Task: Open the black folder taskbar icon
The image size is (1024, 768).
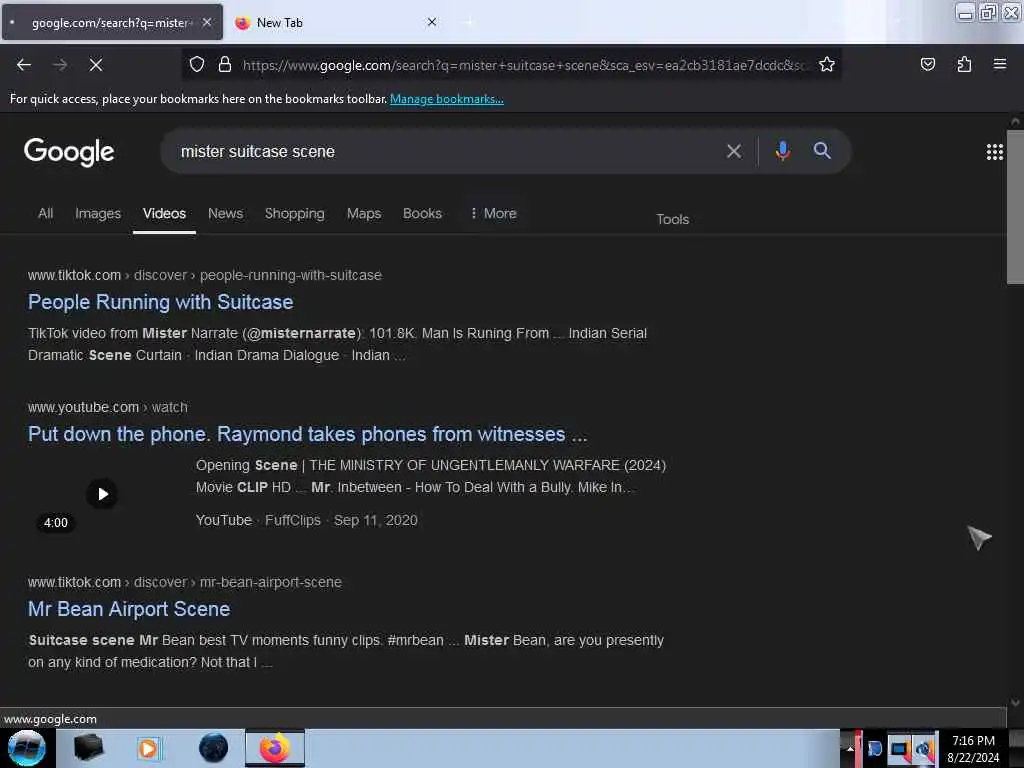Action: pyautogui.click(x=88, y=748)
